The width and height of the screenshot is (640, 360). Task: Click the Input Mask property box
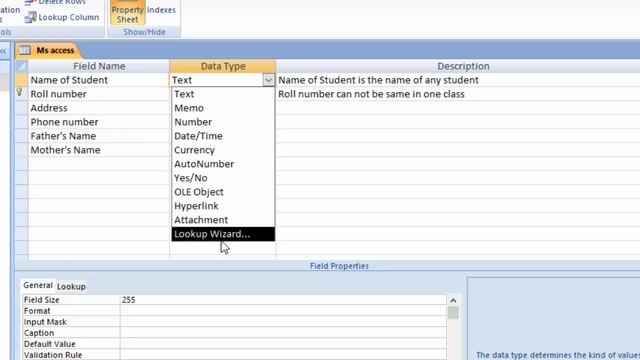click(283, 322)
